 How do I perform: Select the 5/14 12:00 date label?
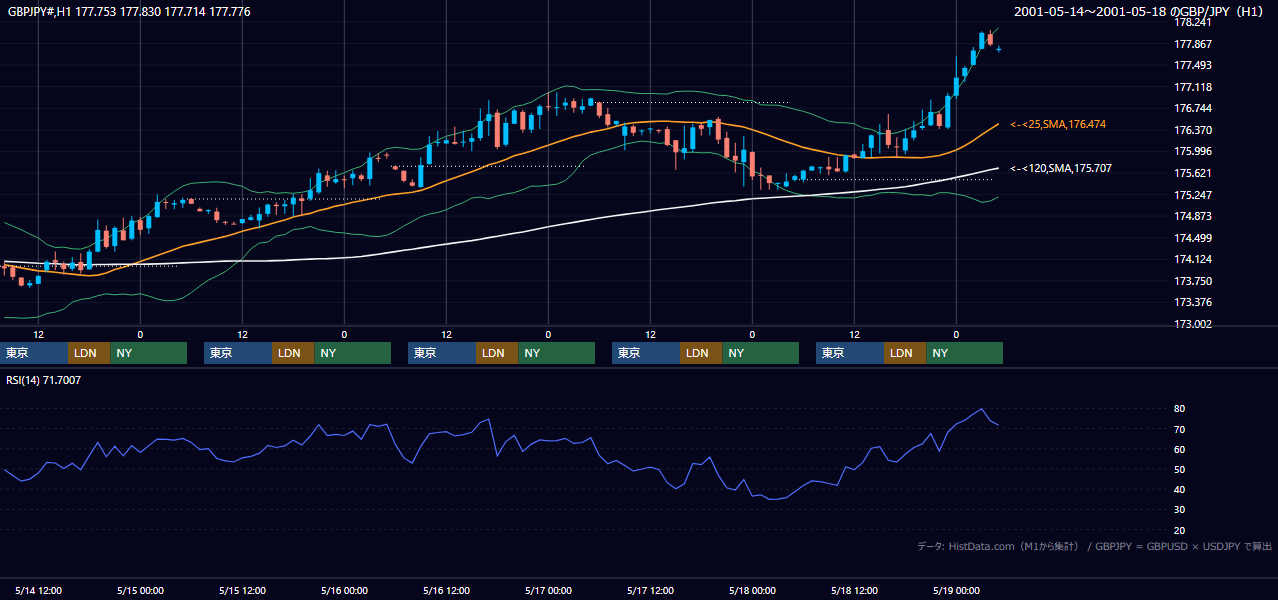(x=38, y=590)
